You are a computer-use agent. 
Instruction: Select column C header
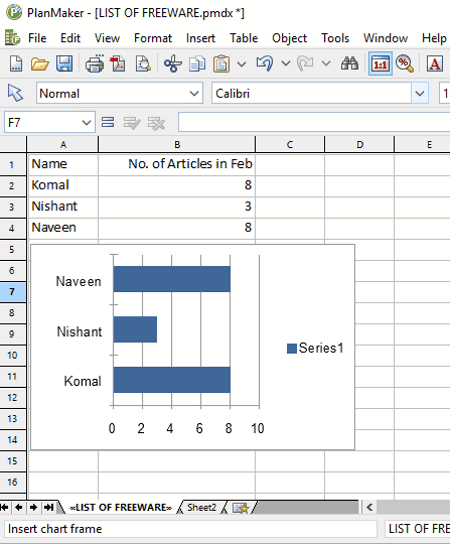(x=290, y=144)
